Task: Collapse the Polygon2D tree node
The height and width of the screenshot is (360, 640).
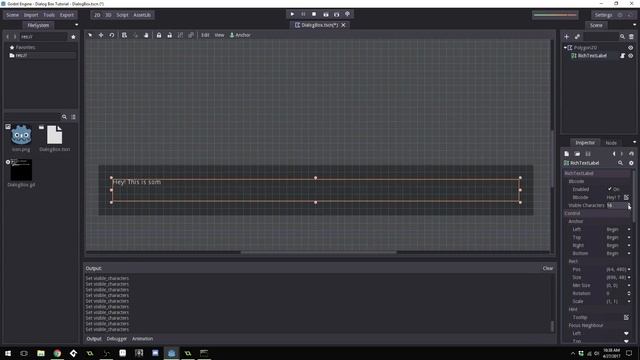Action: point(565,48)
